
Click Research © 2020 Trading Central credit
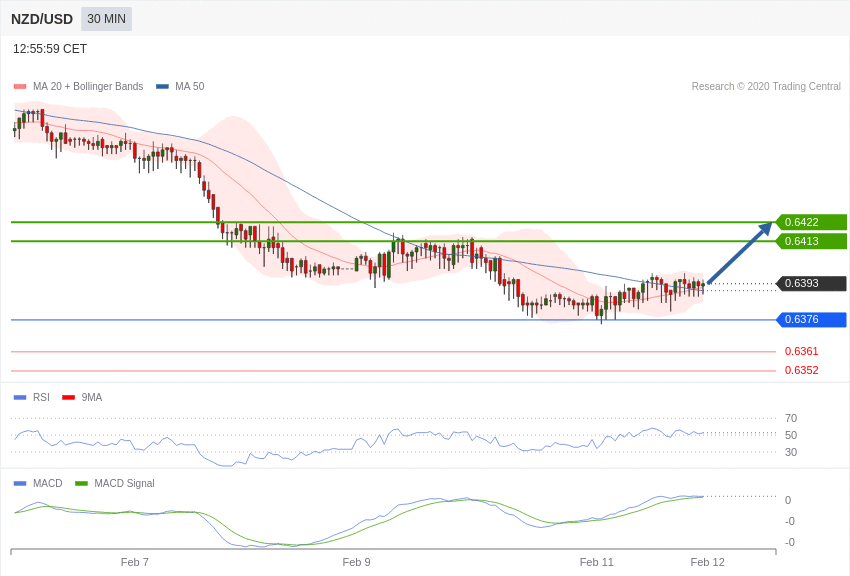point(766,86)
